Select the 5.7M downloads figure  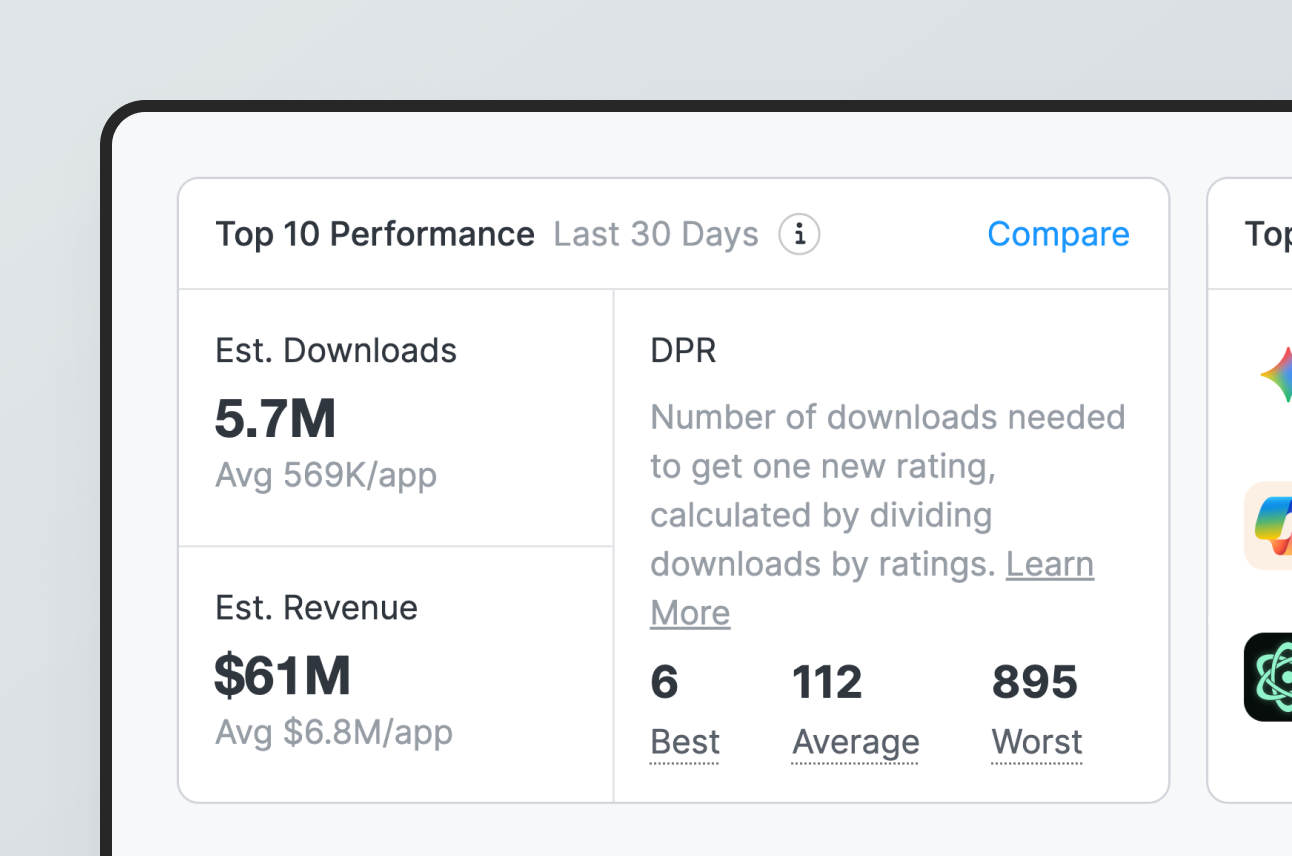click(275, 419)
